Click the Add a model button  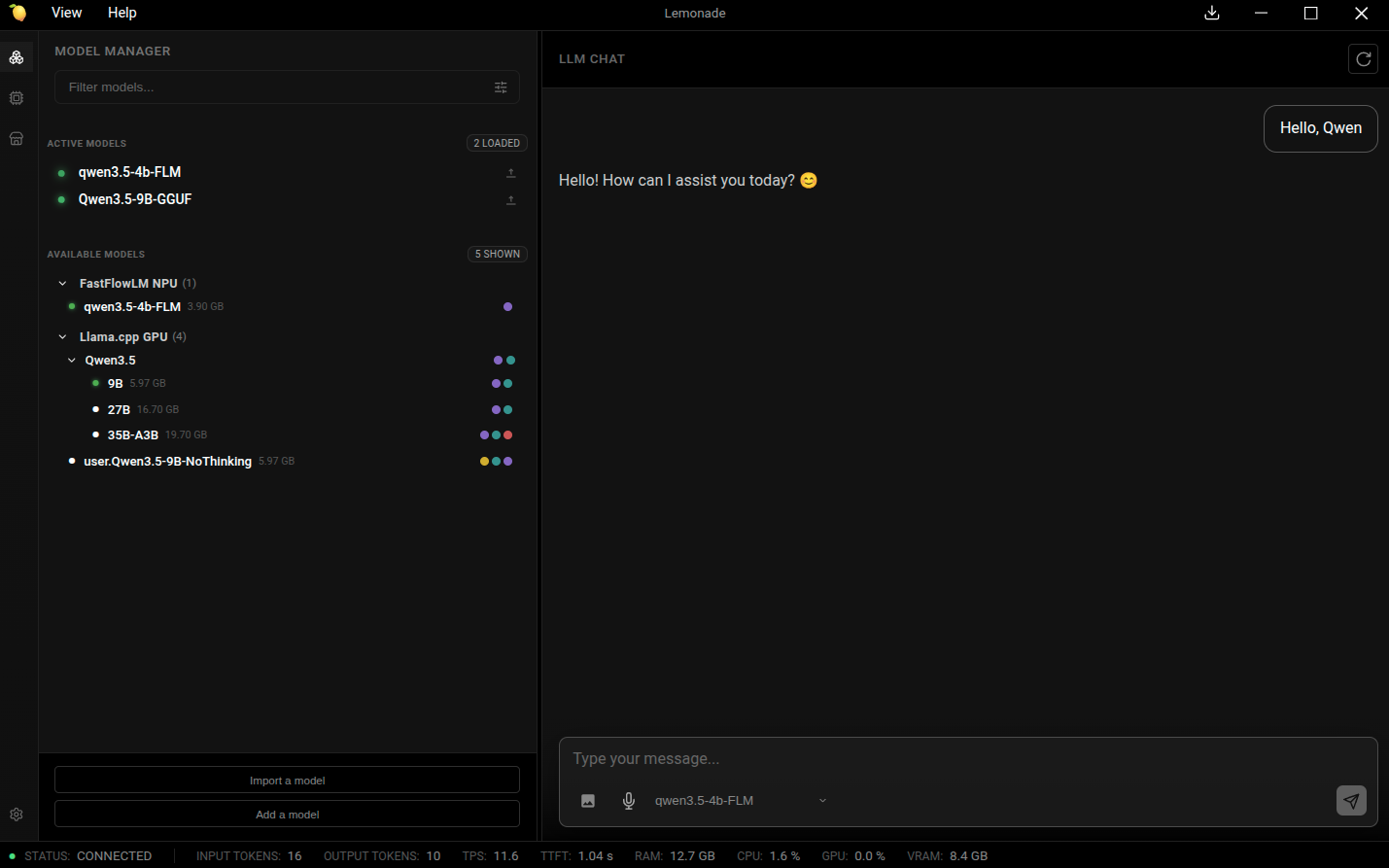(287, 814)
